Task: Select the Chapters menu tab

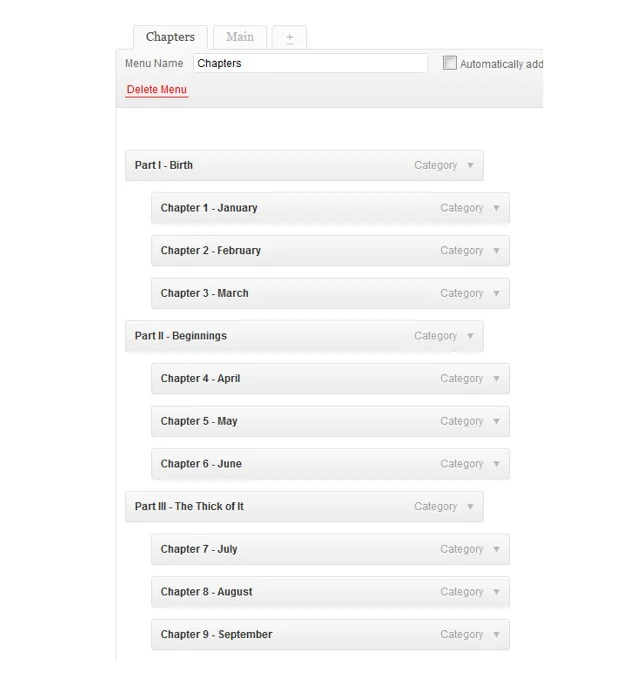Action: tap(170, 37)
